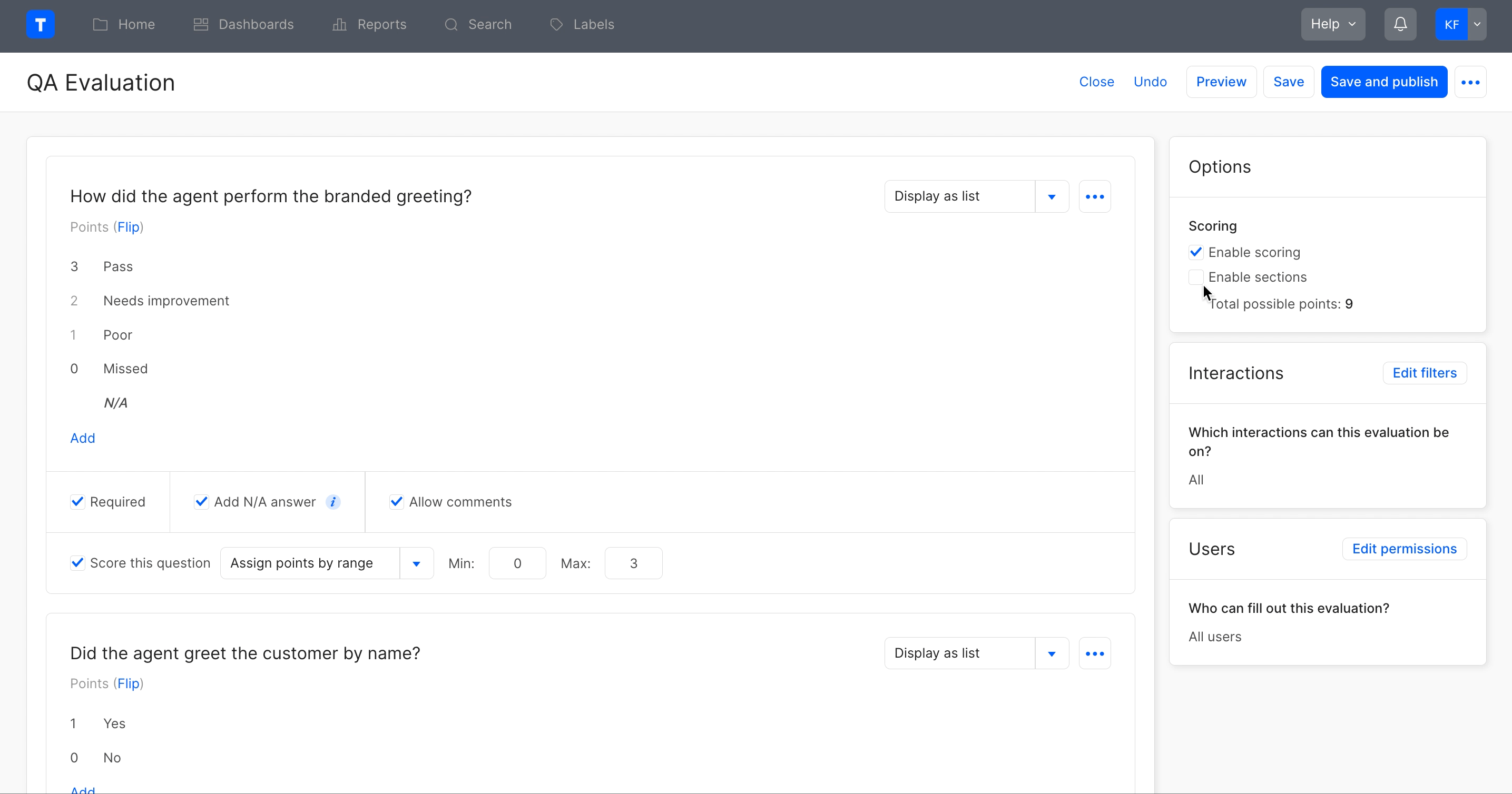The height and width of the screenshot is (794, 1512).
Task: Click the Max points input field
Action: (633, 563)
